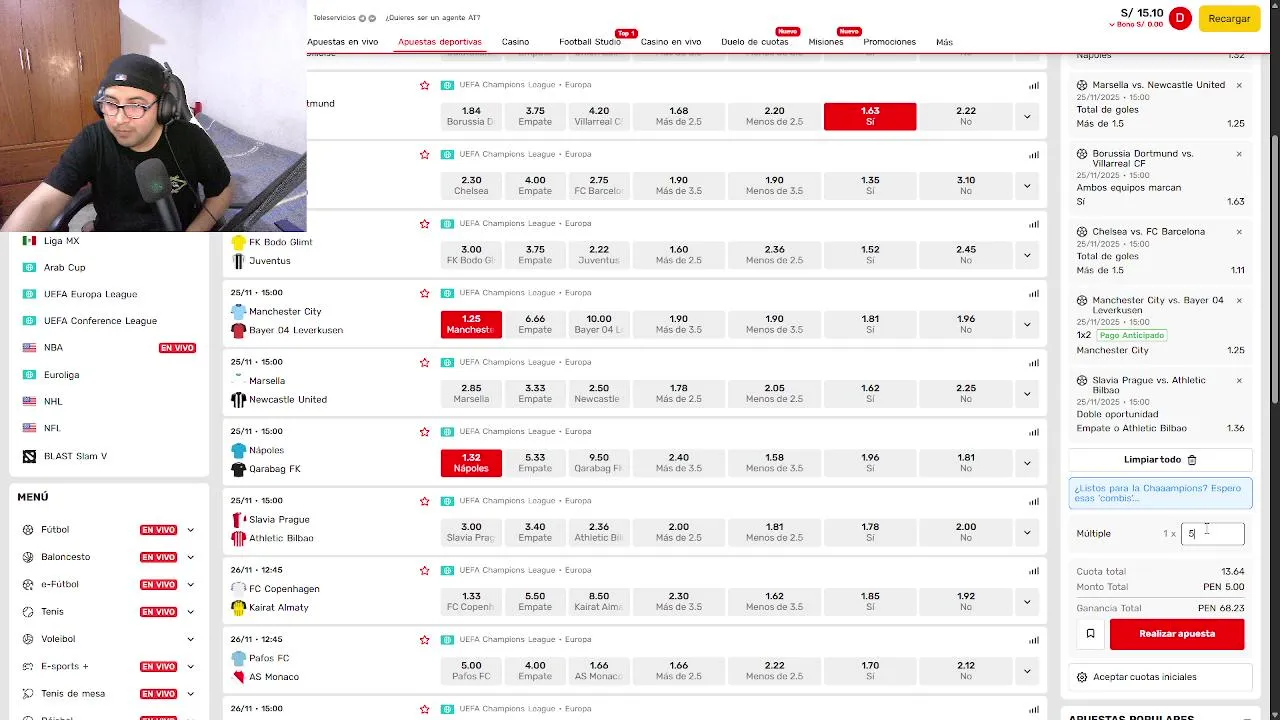Favorite the Slavia Prague match star icon

pos(424,501)
